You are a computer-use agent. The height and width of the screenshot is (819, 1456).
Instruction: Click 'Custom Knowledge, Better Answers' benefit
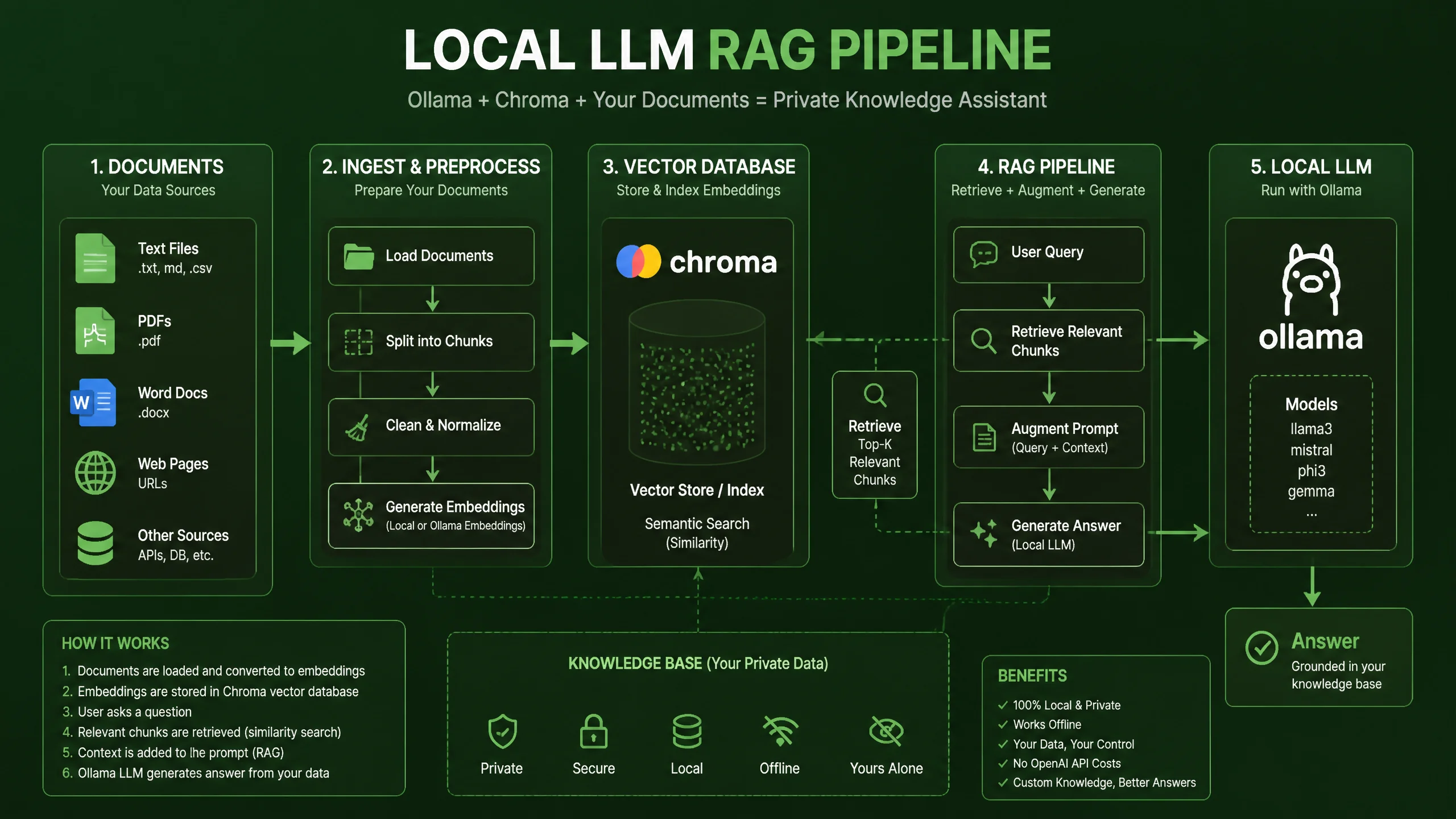[x=1104, y=783]
